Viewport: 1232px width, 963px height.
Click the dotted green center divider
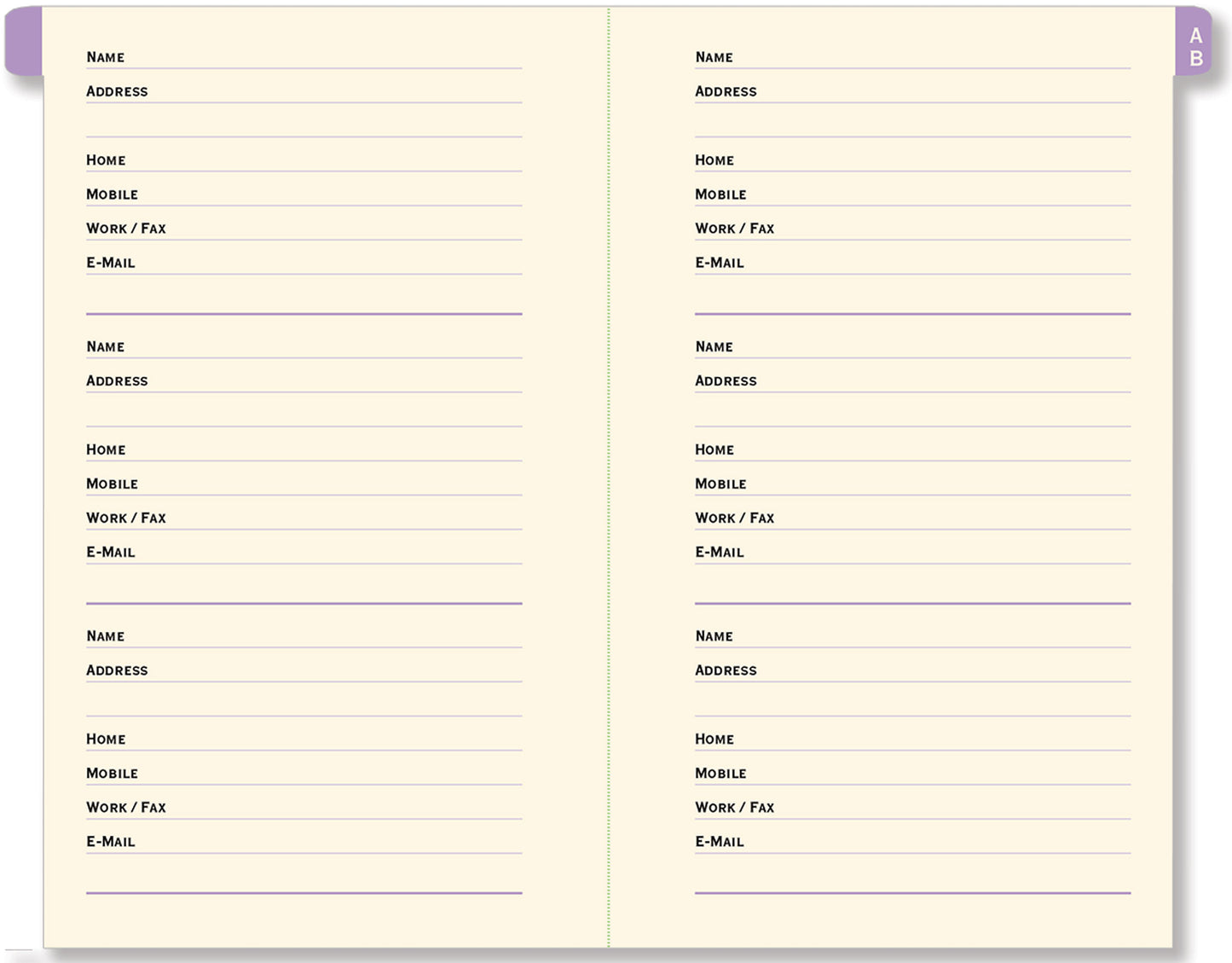coord(608,478)
